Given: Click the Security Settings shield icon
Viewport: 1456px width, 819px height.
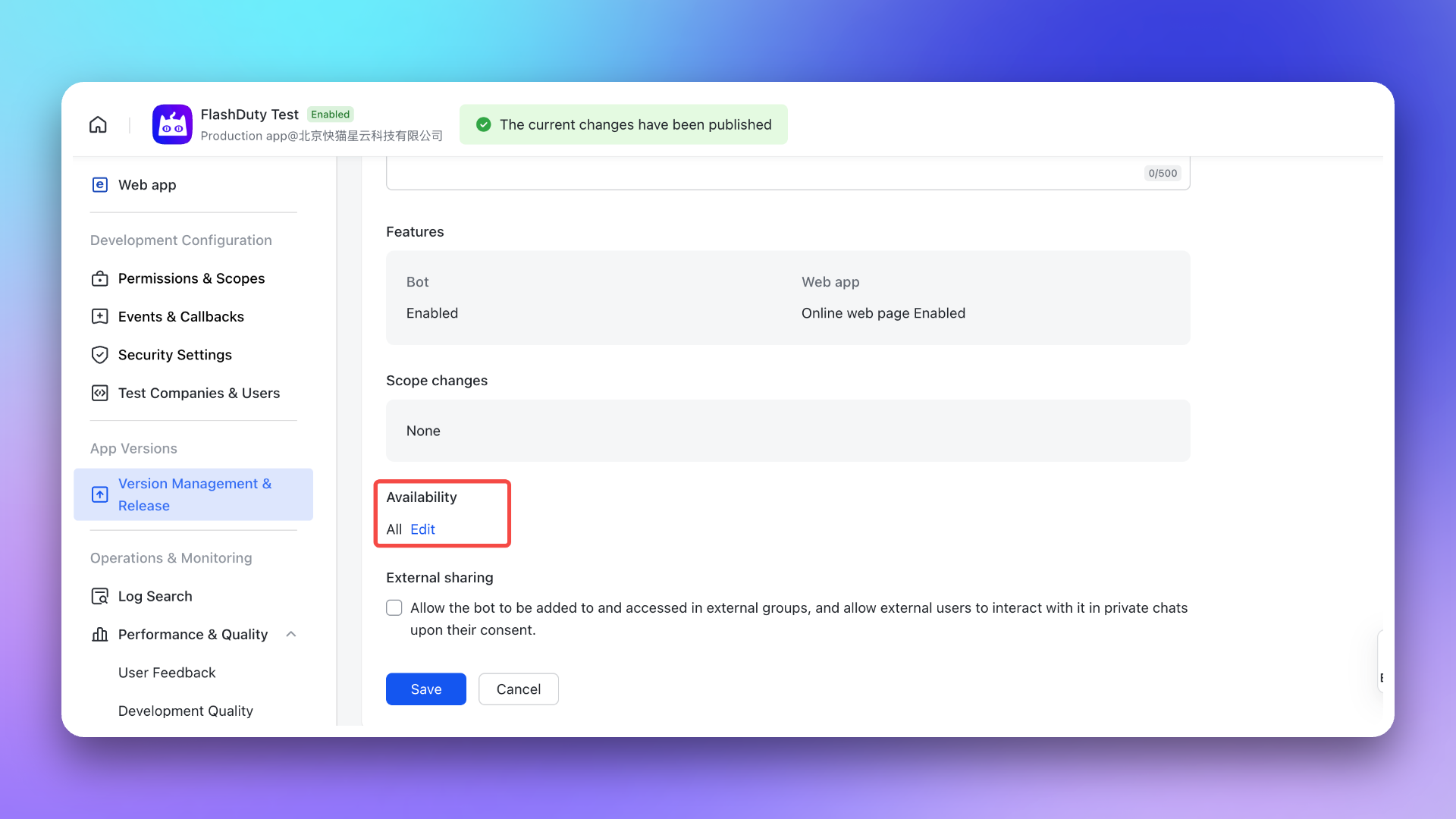Looking at the screenshot, I should (x=99, y=355).
